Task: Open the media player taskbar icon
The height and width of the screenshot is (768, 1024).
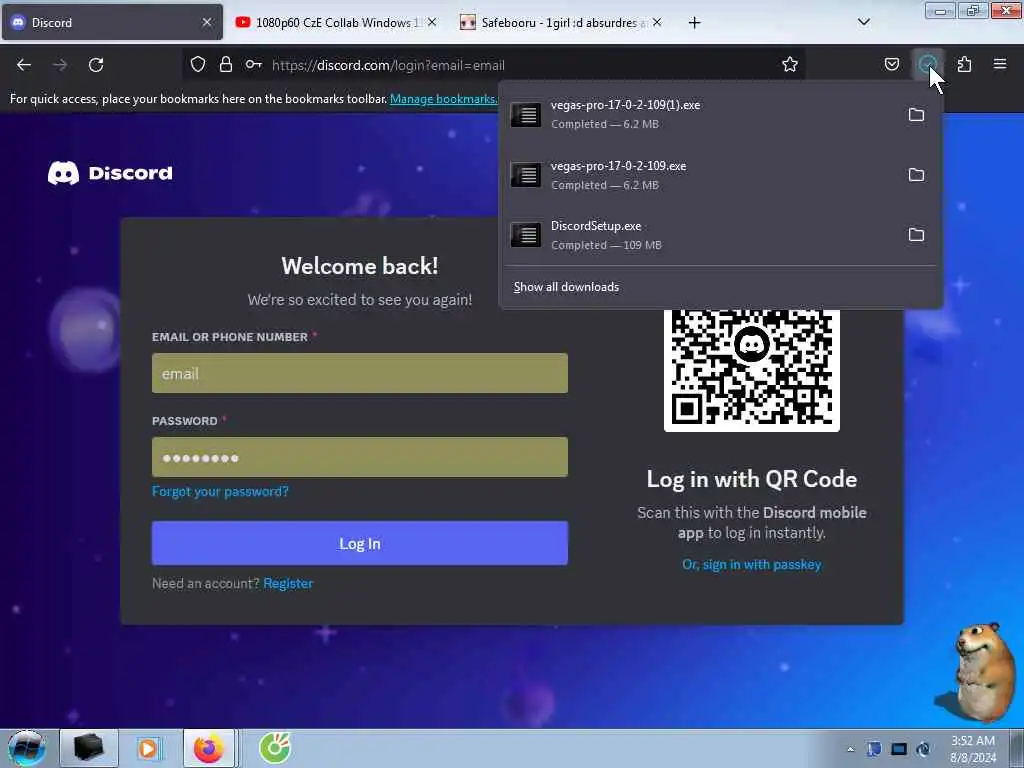Action: coord(148,748)
